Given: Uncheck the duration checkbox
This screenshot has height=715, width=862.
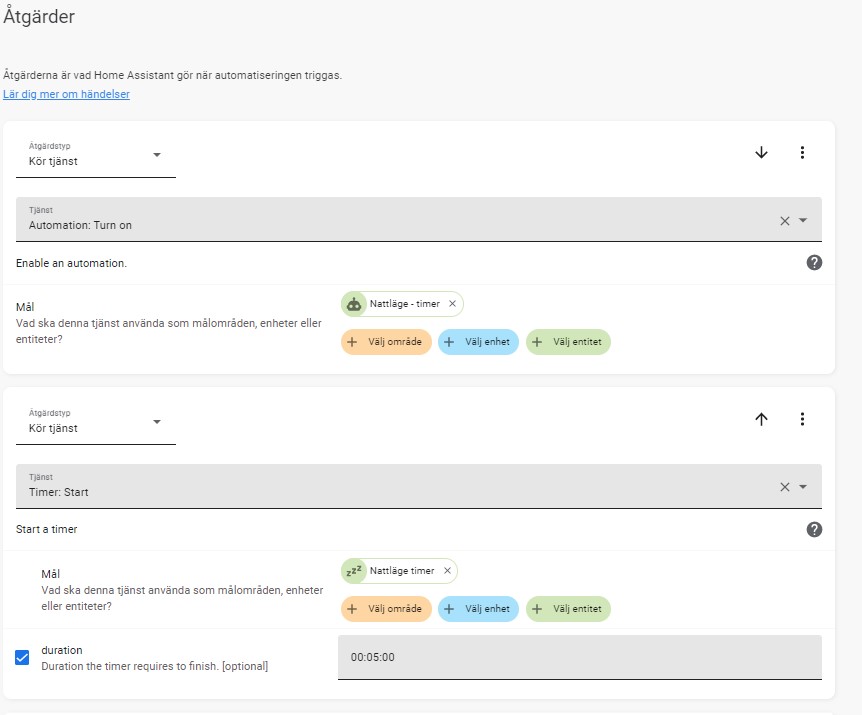Looking at the screenshot, I should (22, 657).
